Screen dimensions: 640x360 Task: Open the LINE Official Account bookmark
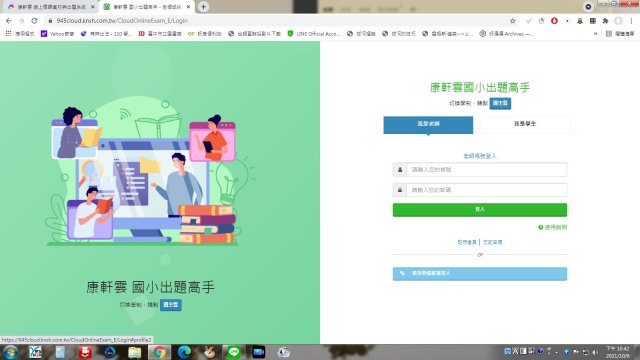[x=313, y=34]
